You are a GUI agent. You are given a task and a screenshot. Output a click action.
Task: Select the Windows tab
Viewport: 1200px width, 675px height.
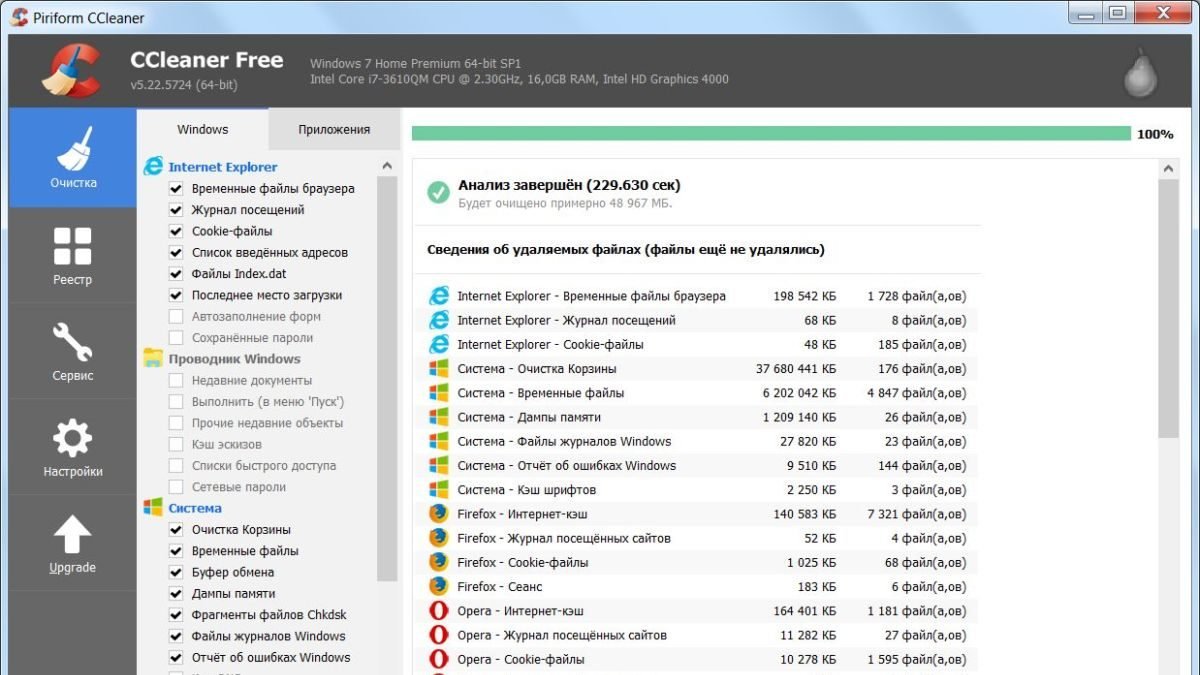click(x=202, y=129)
